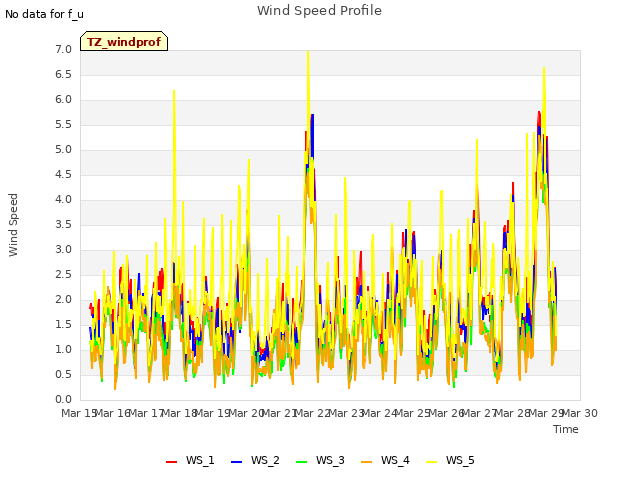Click the Mar 30 x-axis tick label
Screen dimensions: 640x480
tap(580, 413)
